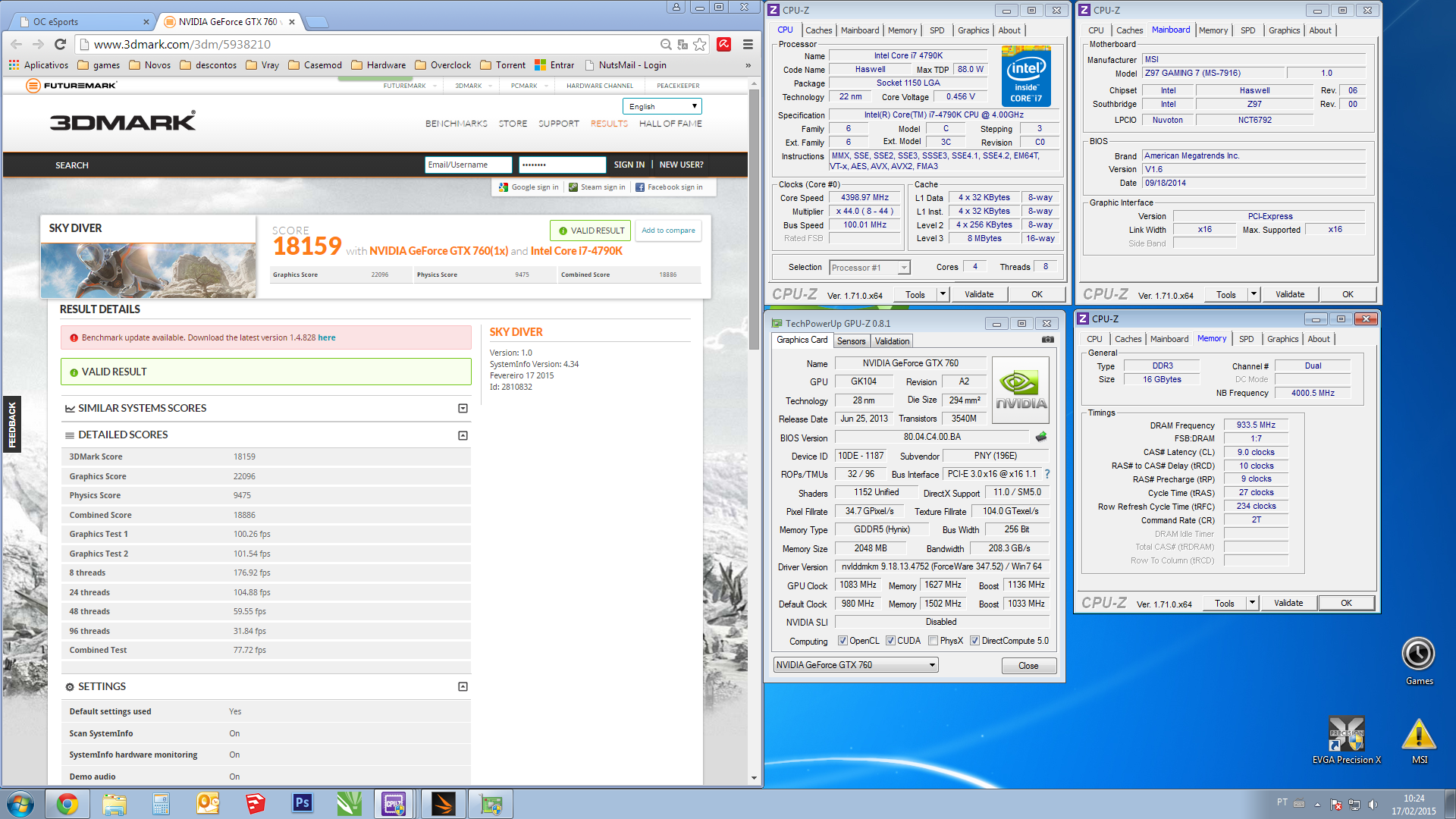1456x819 pixels.
Task: Click Bus Interface question mark in GPU-Z
Action: 1047,474
